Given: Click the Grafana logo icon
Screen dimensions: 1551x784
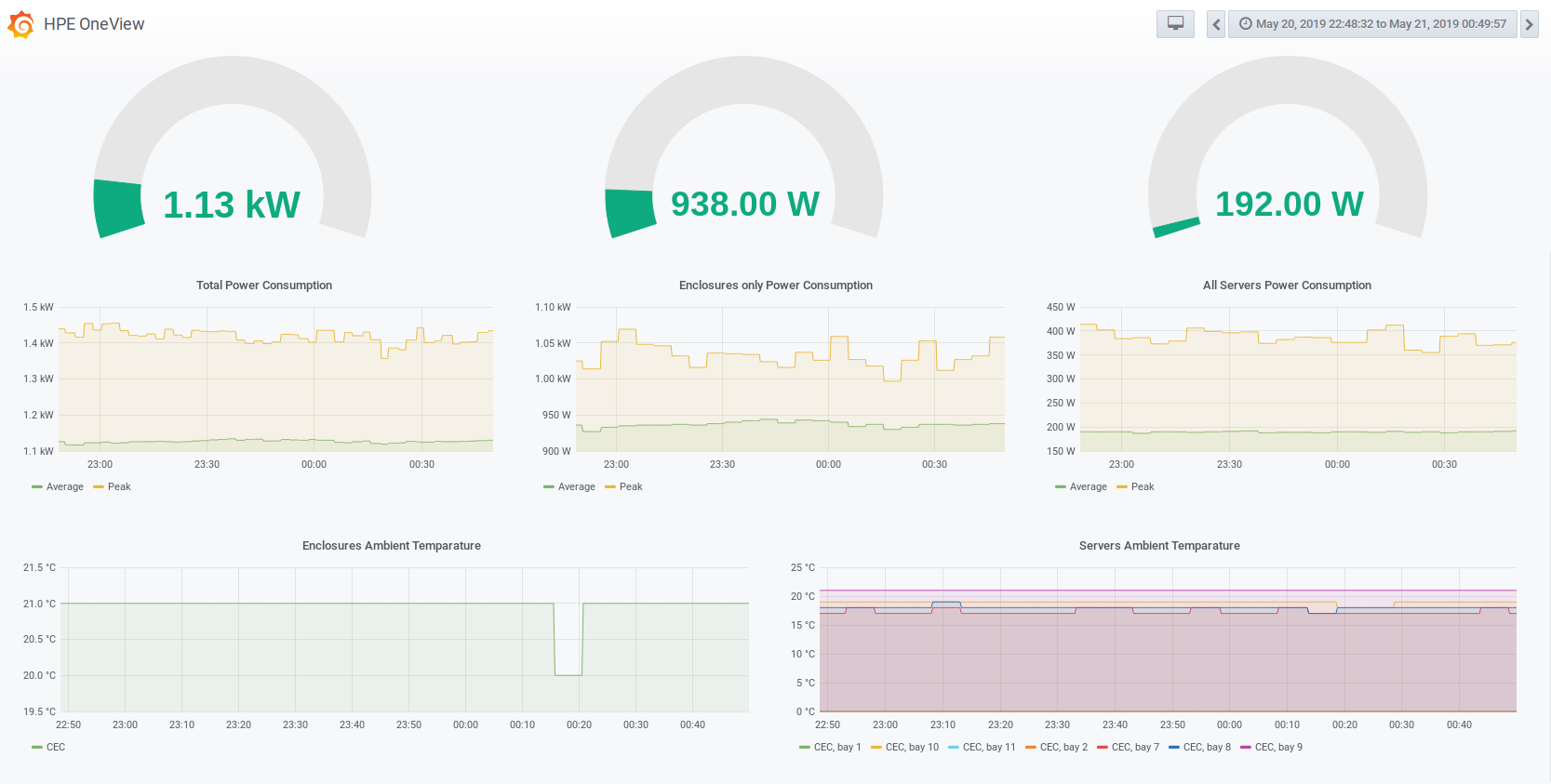Looking at the screenshot, I should [x=20, y=24].
